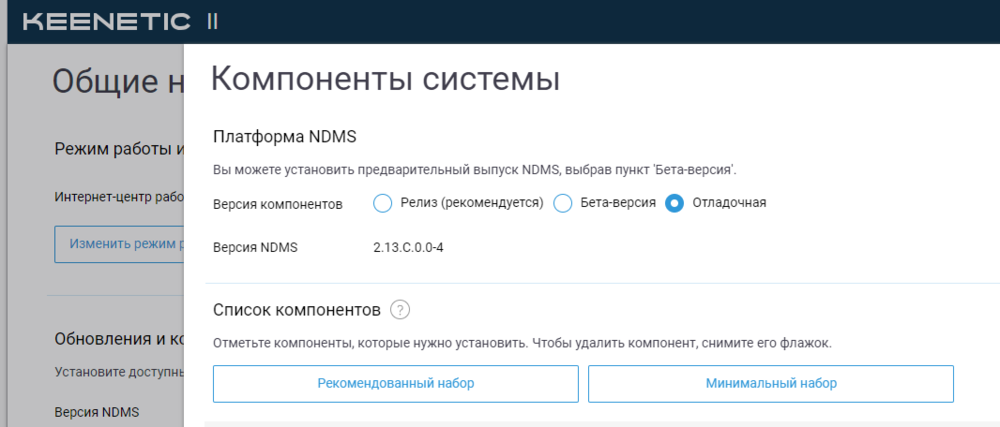
Task: Click the Изменить режим button behind panel
Action: [x=119, y=244]
